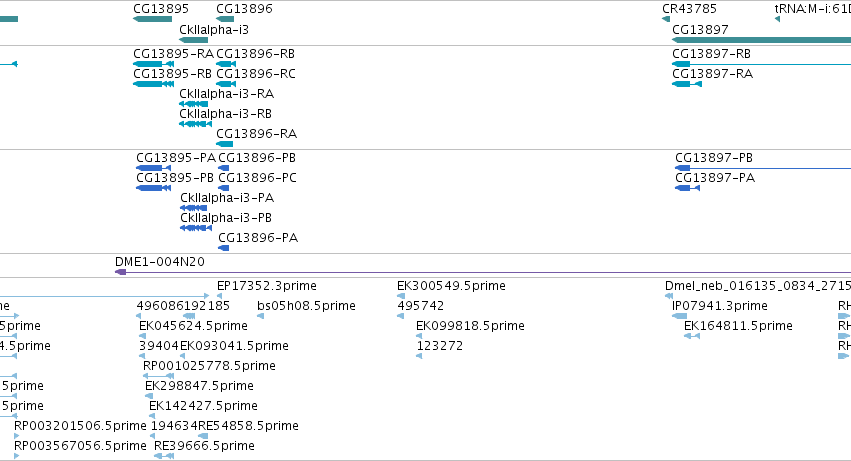Open protein CG13895-PA
Viewport: 851px width, 461px height.
[176, 158]
